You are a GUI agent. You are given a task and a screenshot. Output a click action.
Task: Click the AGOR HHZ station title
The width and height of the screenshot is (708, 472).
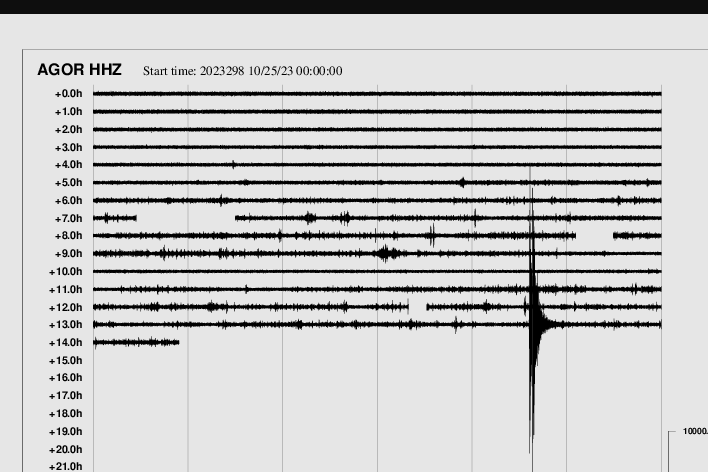79,70
